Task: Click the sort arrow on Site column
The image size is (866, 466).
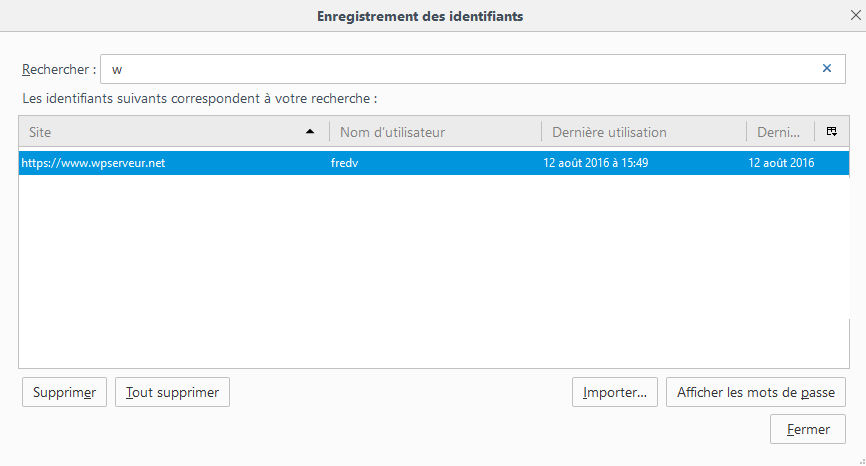Action: [x=310, y=132]
